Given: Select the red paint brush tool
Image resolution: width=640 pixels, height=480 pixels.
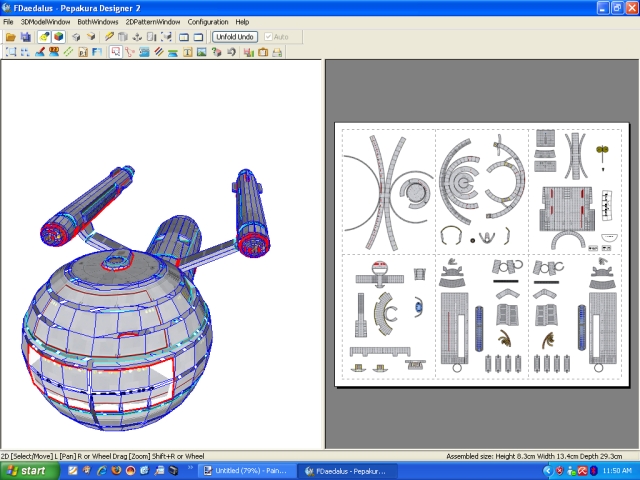Looking at the screenshot, I should 40,52.
